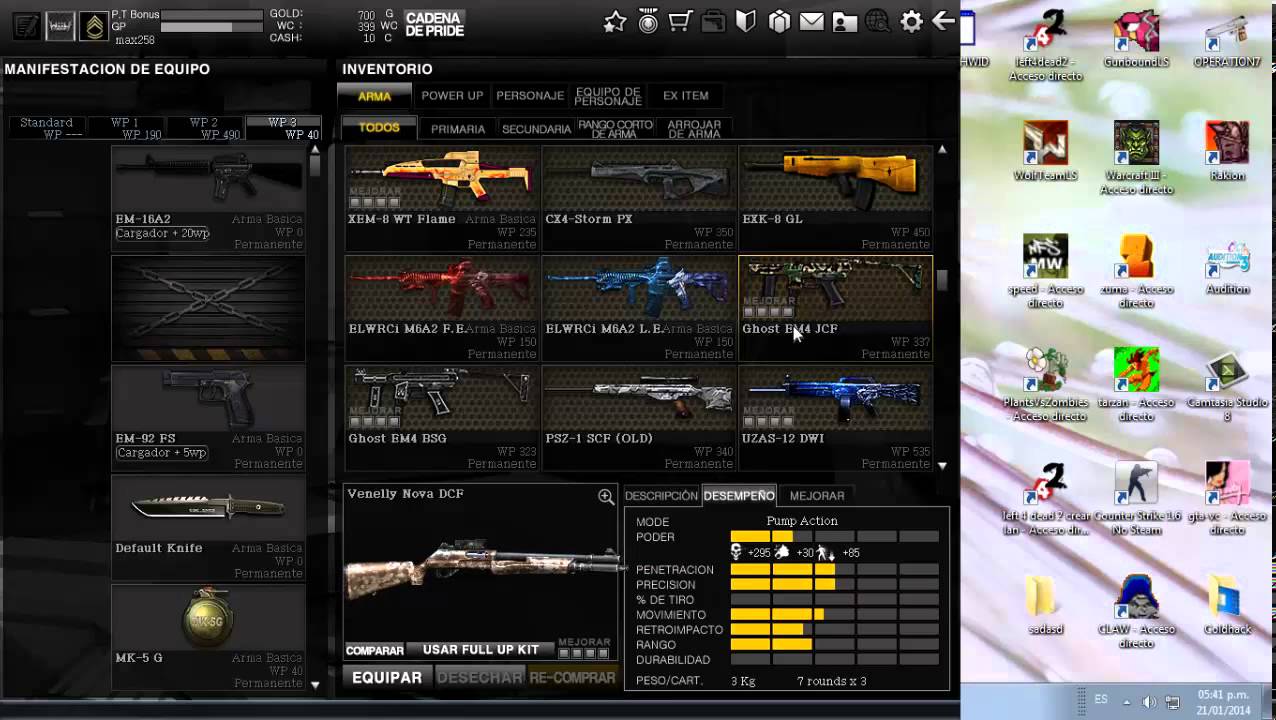Open the medal achievements icon
This screenshot has height=720, width=1276.
coord(648,22)
